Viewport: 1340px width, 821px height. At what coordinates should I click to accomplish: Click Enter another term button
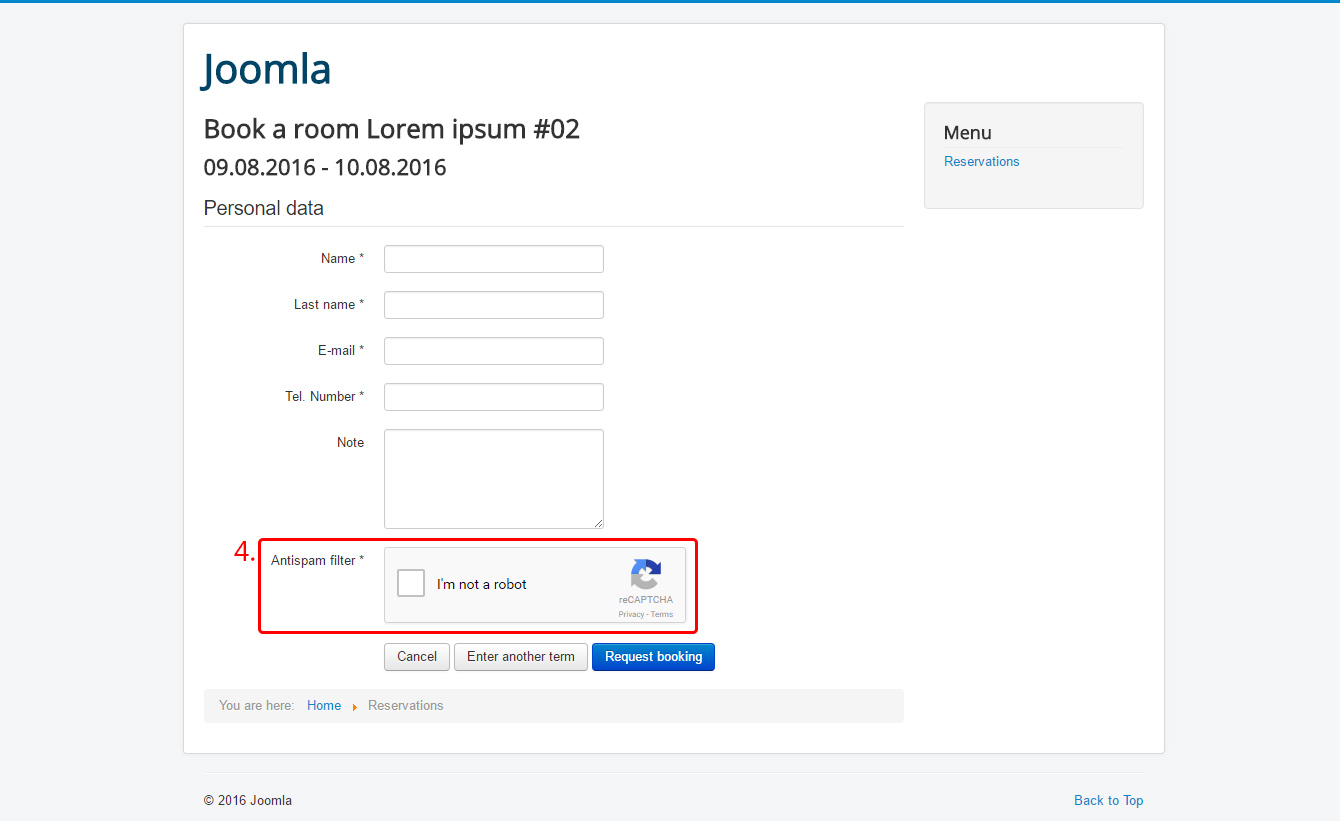[521, 657]
